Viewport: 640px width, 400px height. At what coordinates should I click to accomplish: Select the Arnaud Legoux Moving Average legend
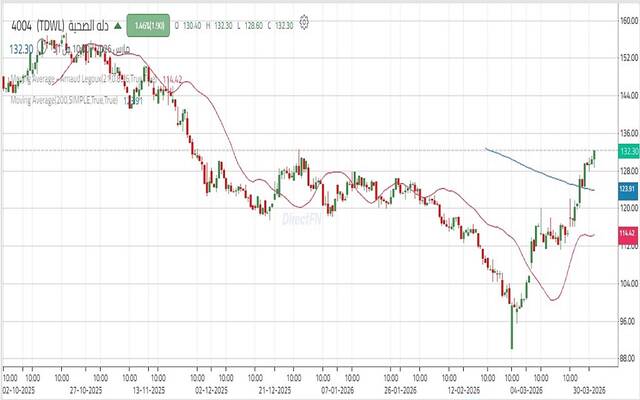tap(80, 77)
